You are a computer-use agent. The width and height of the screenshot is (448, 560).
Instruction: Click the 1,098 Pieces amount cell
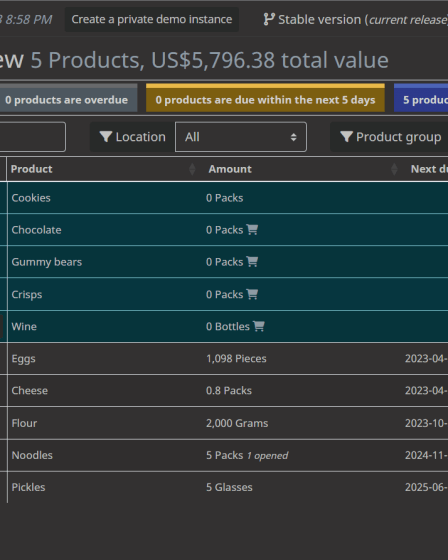click(236, 359)
